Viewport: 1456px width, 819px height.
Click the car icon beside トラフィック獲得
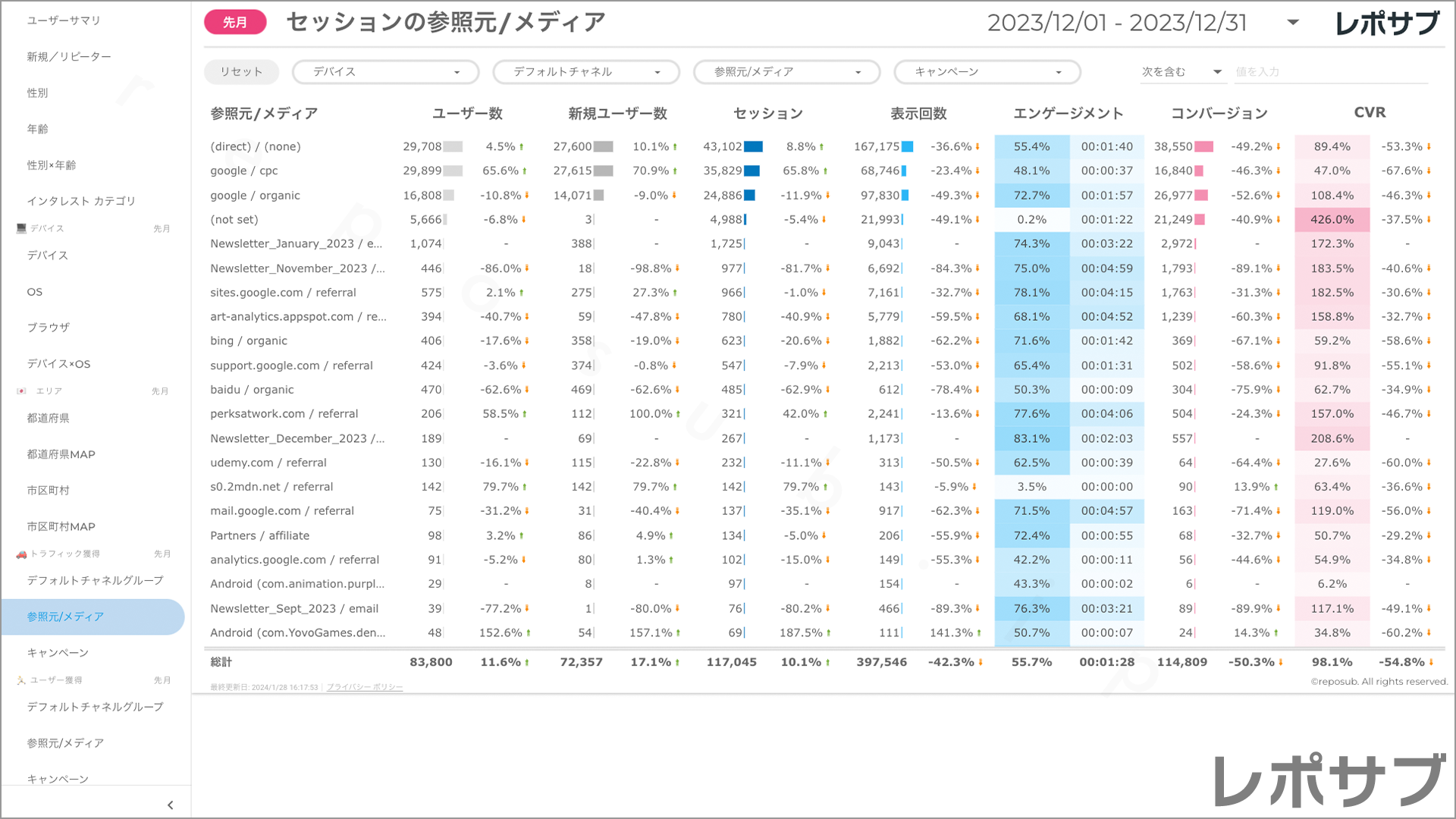tap(21, 554)
